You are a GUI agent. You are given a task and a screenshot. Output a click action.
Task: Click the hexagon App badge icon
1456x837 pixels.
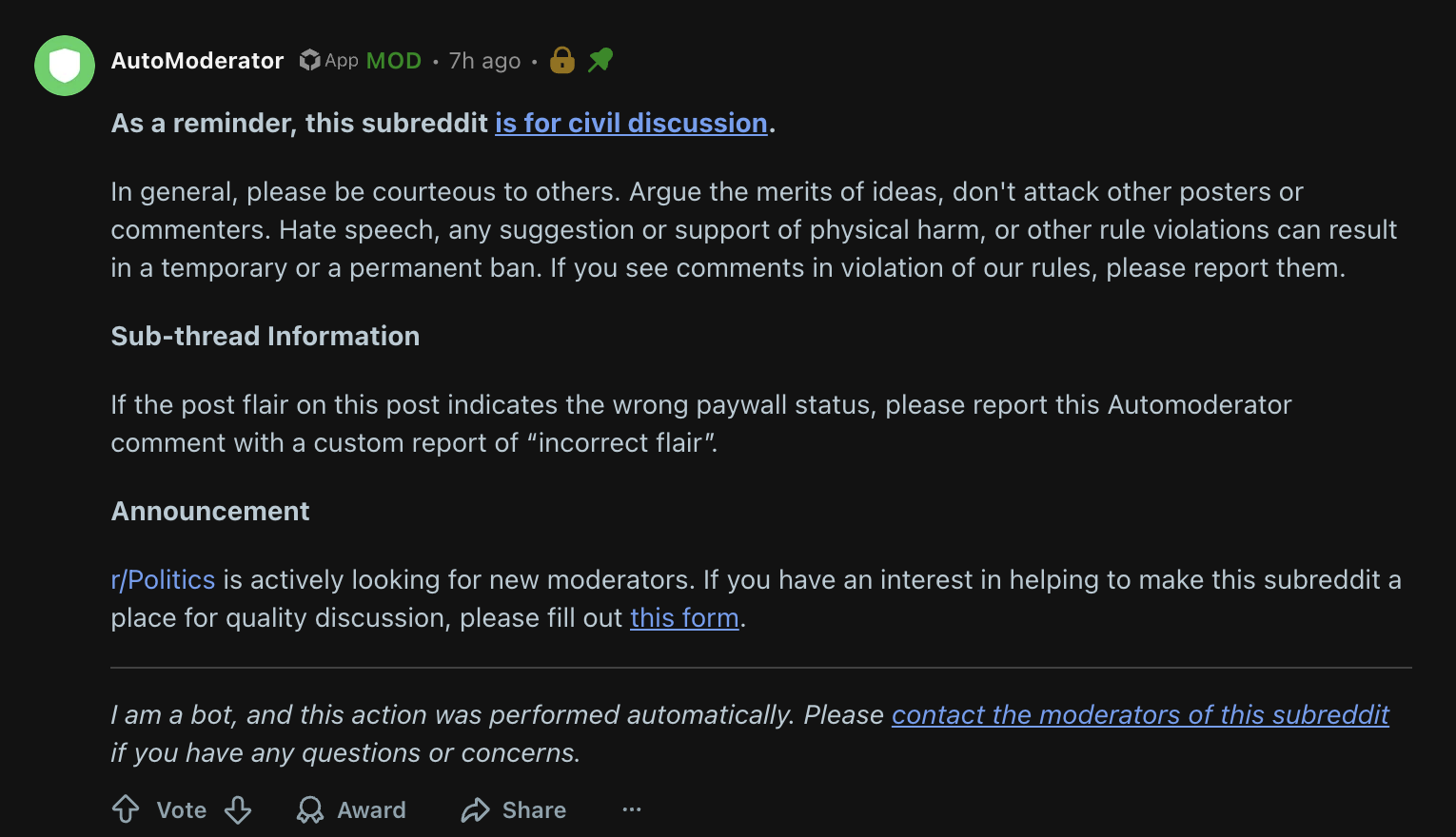(309, 61)
